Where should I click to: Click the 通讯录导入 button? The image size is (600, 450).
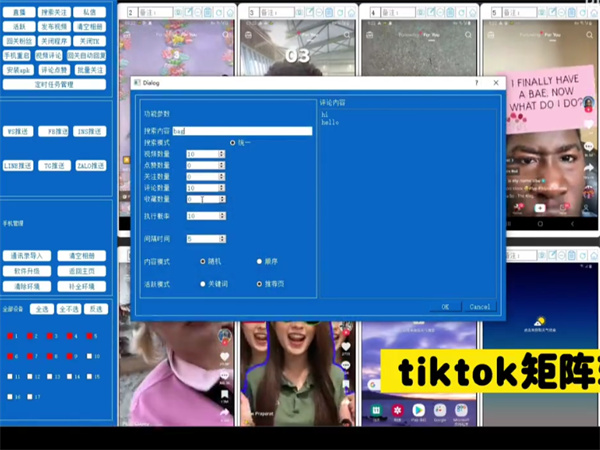tap(27, 256)
